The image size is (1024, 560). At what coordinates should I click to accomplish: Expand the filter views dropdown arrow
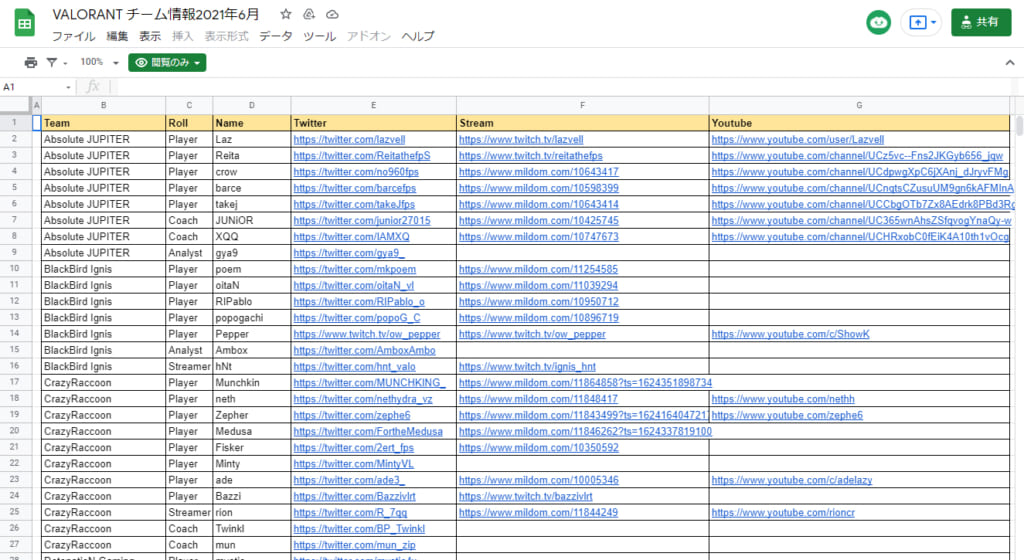pyautogui.click(x=65, y=63)
